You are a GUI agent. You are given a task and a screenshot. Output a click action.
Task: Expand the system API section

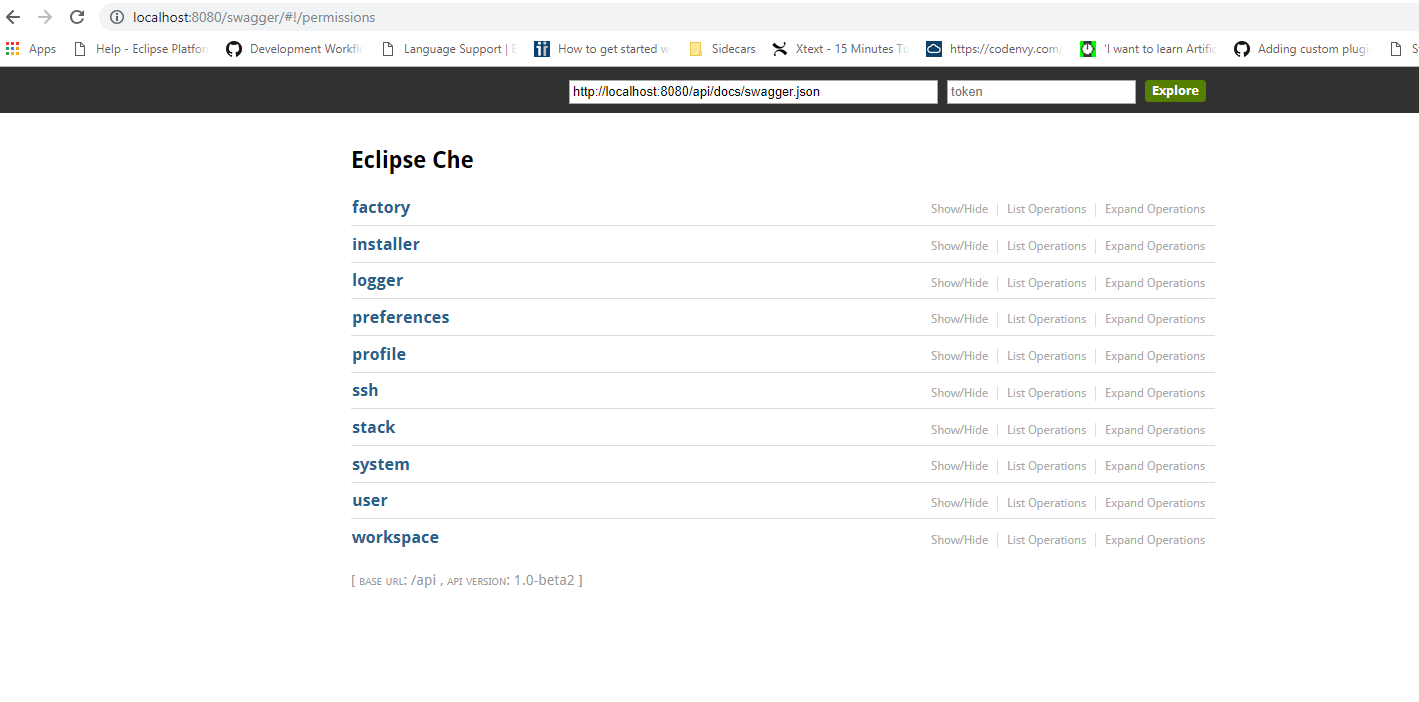[381, 464]
